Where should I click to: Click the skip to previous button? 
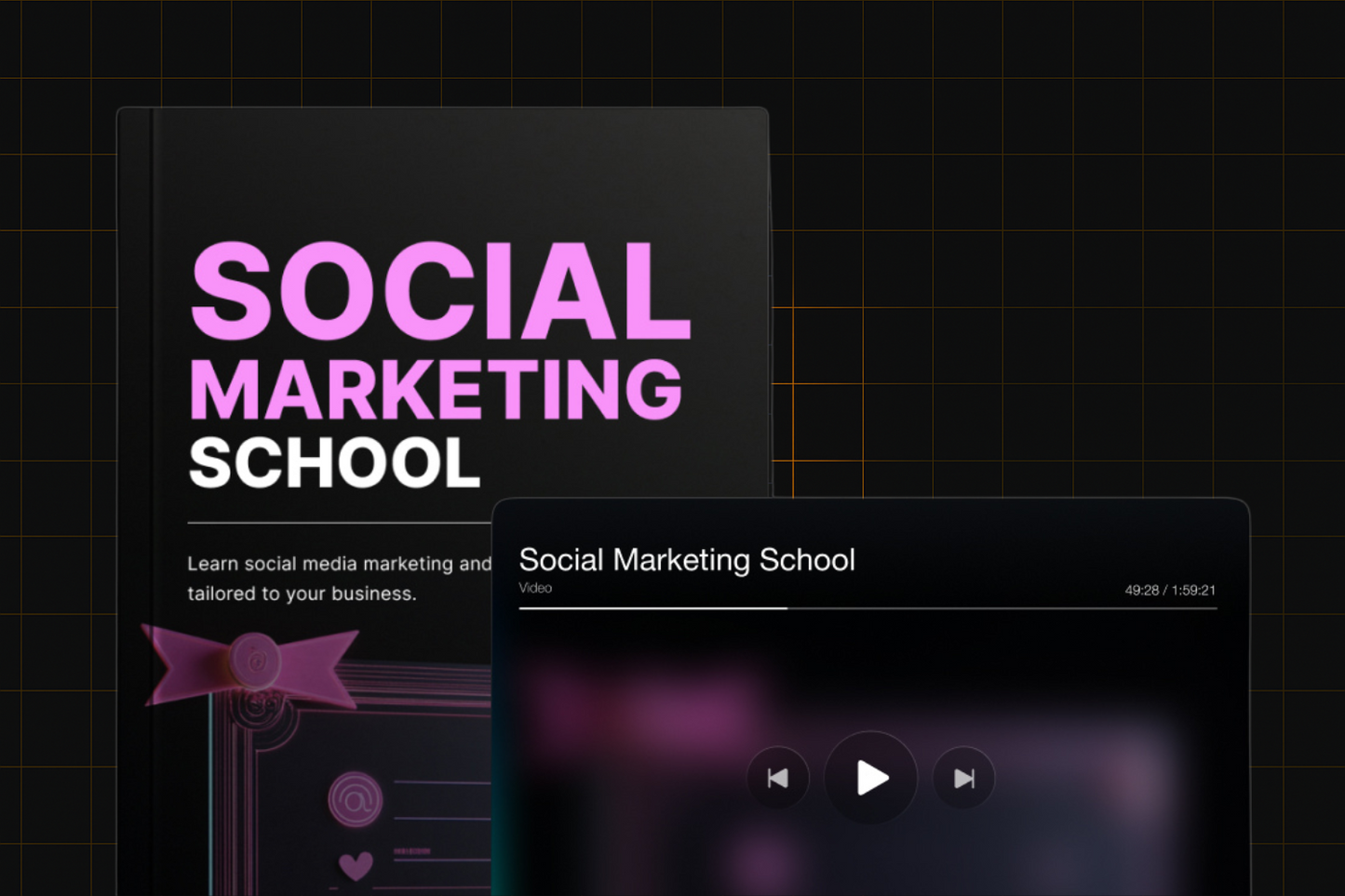tap(777, 778)
